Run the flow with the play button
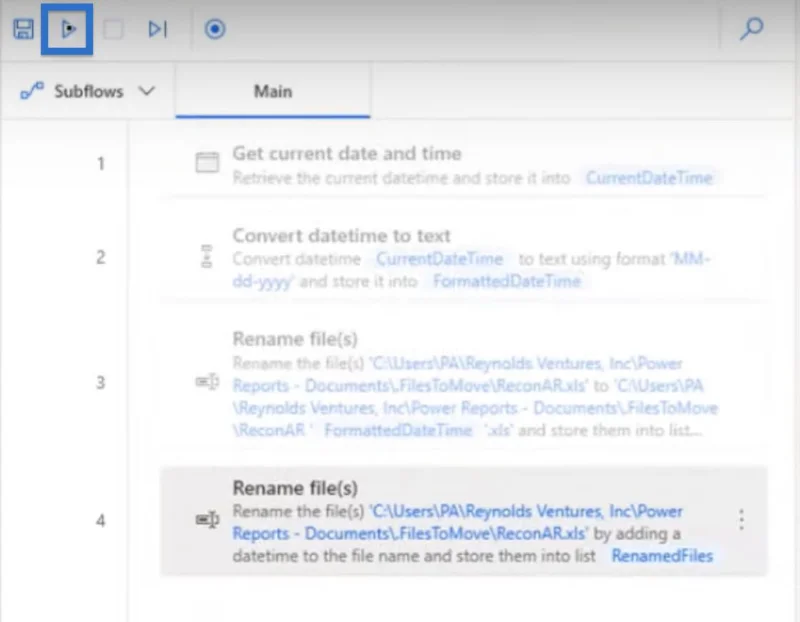Image resolution: width=800 pixels, height=622 pixels. coord(67,29)
